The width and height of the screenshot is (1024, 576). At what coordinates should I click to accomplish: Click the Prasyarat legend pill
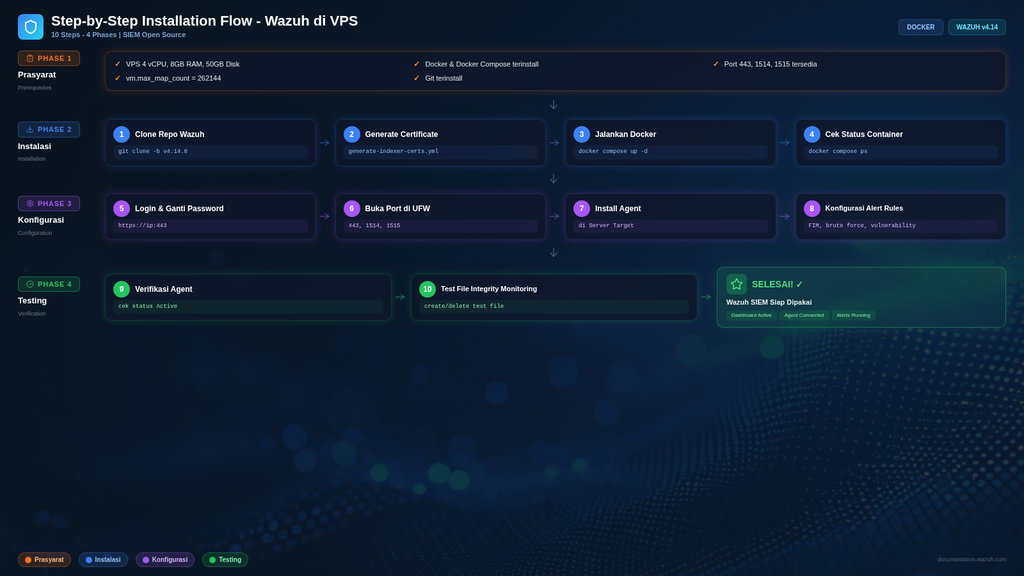click(x=44, y=560)
